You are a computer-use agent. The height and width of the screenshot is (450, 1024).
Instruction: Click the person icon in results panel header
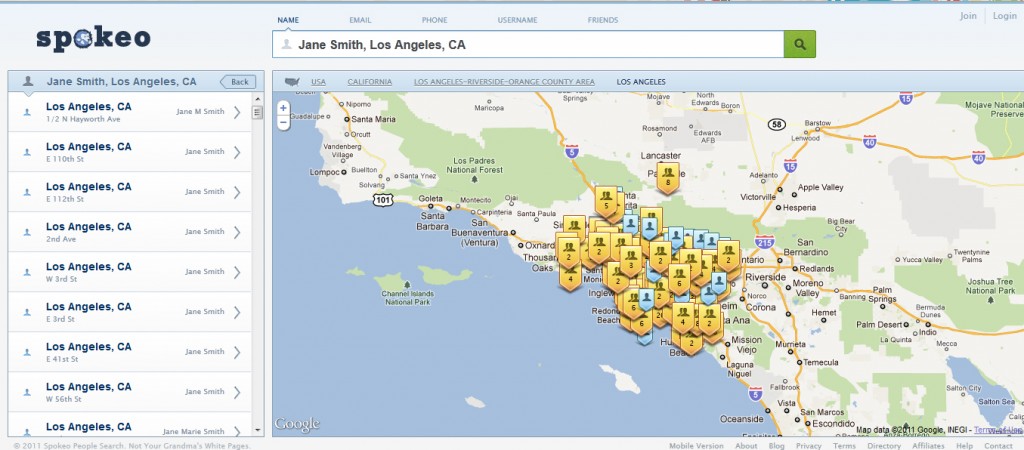(27, 81)
